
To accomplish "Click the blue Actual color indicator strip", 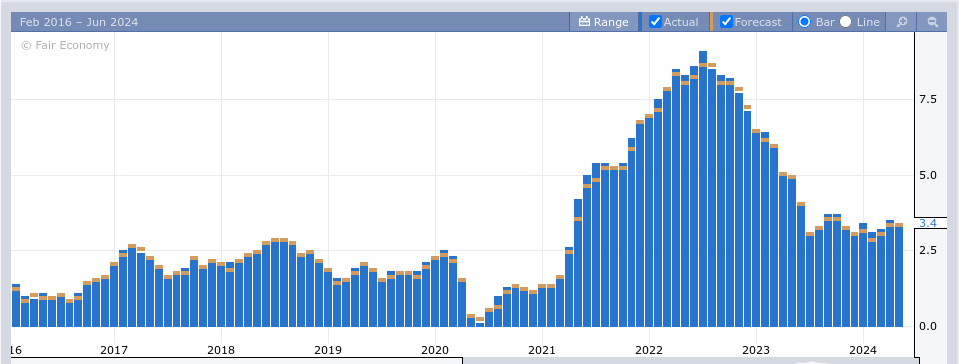I will 640,21.
